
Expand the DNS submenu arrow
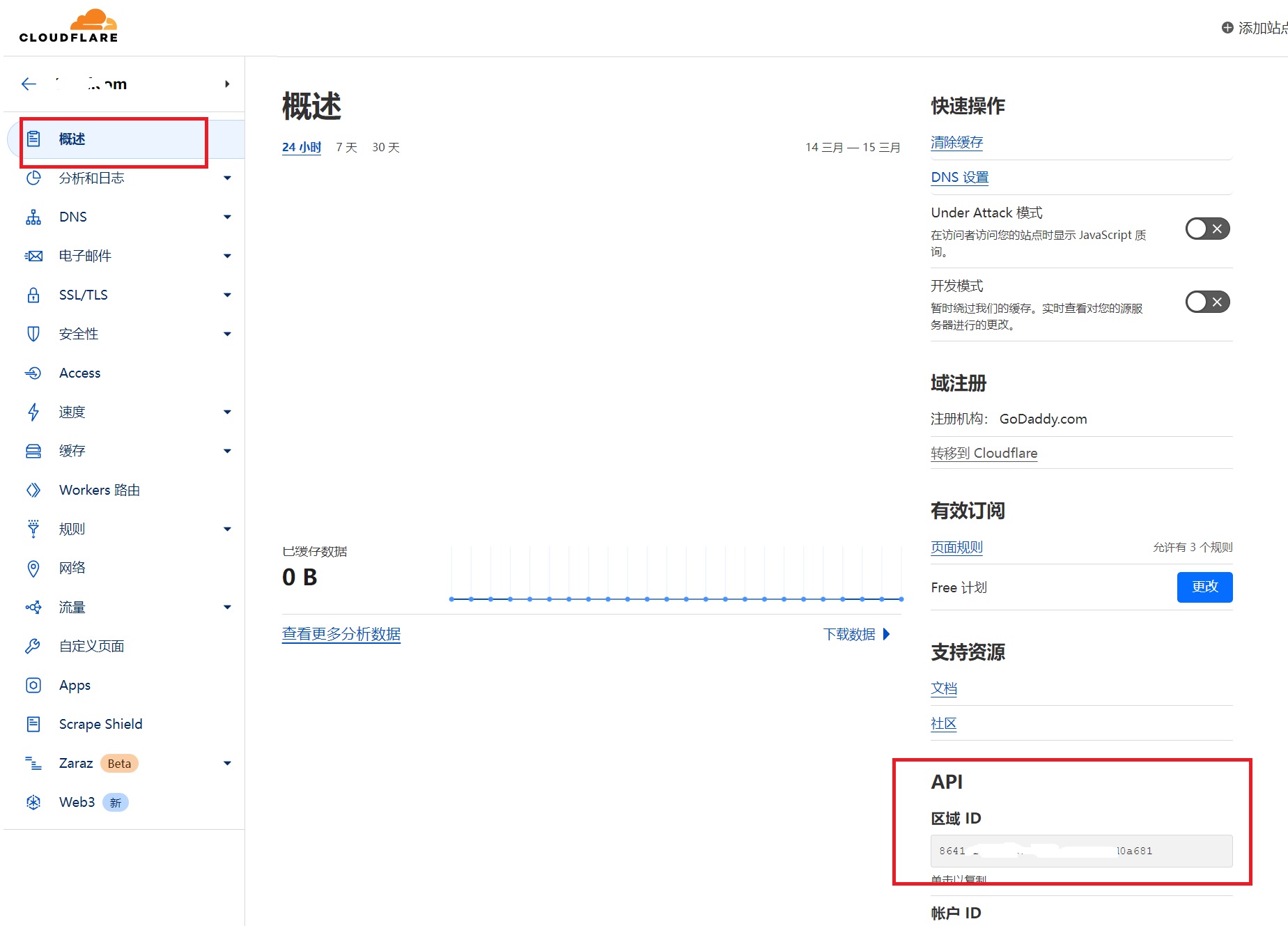pos(227,217)
